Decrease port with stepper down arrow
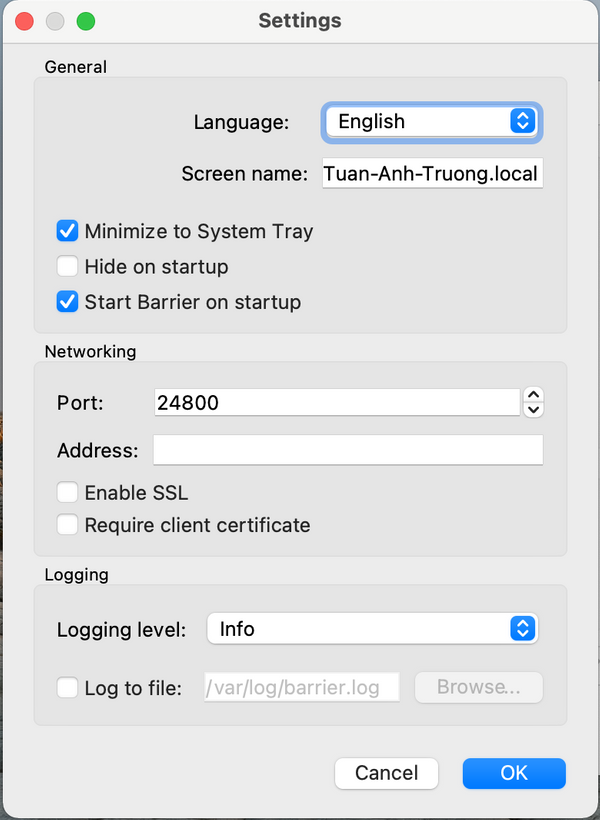The height and width of the screenshot is (820, 600). 534,409
